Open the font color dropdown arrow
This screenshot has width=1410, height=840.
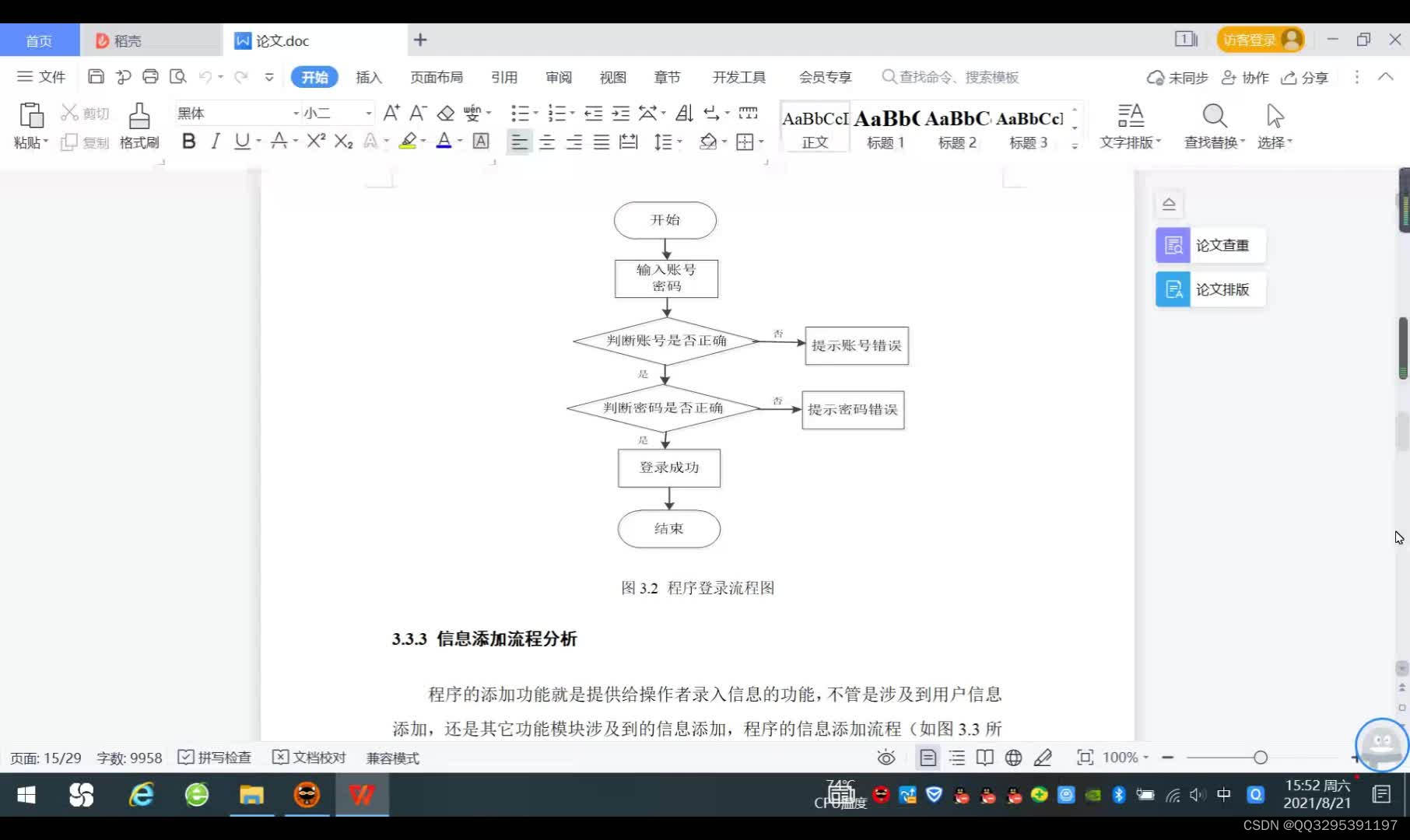[460, 142]
